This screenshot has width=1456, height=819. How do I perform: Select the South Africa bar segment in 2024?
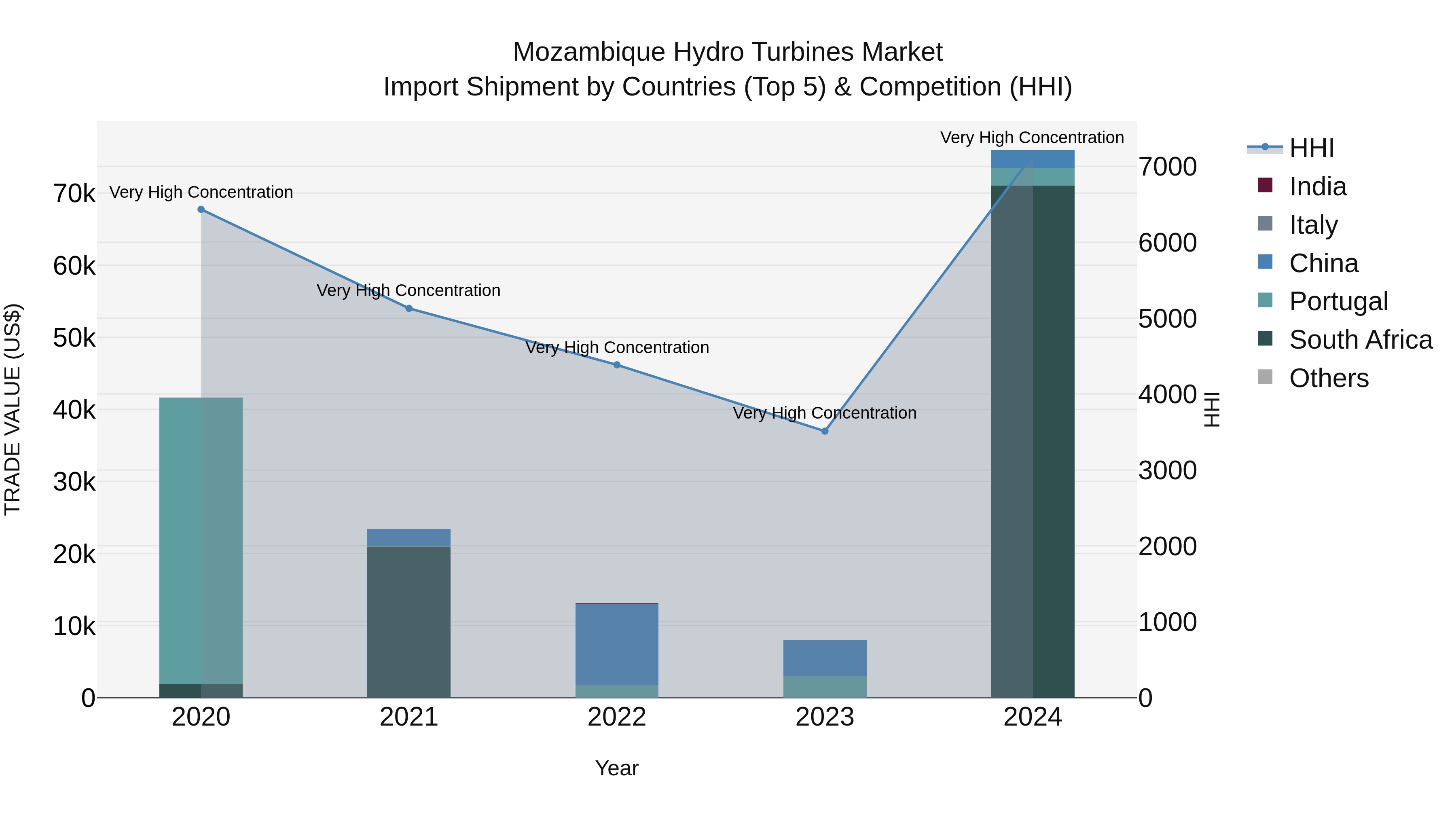[x=1033, y=441]
